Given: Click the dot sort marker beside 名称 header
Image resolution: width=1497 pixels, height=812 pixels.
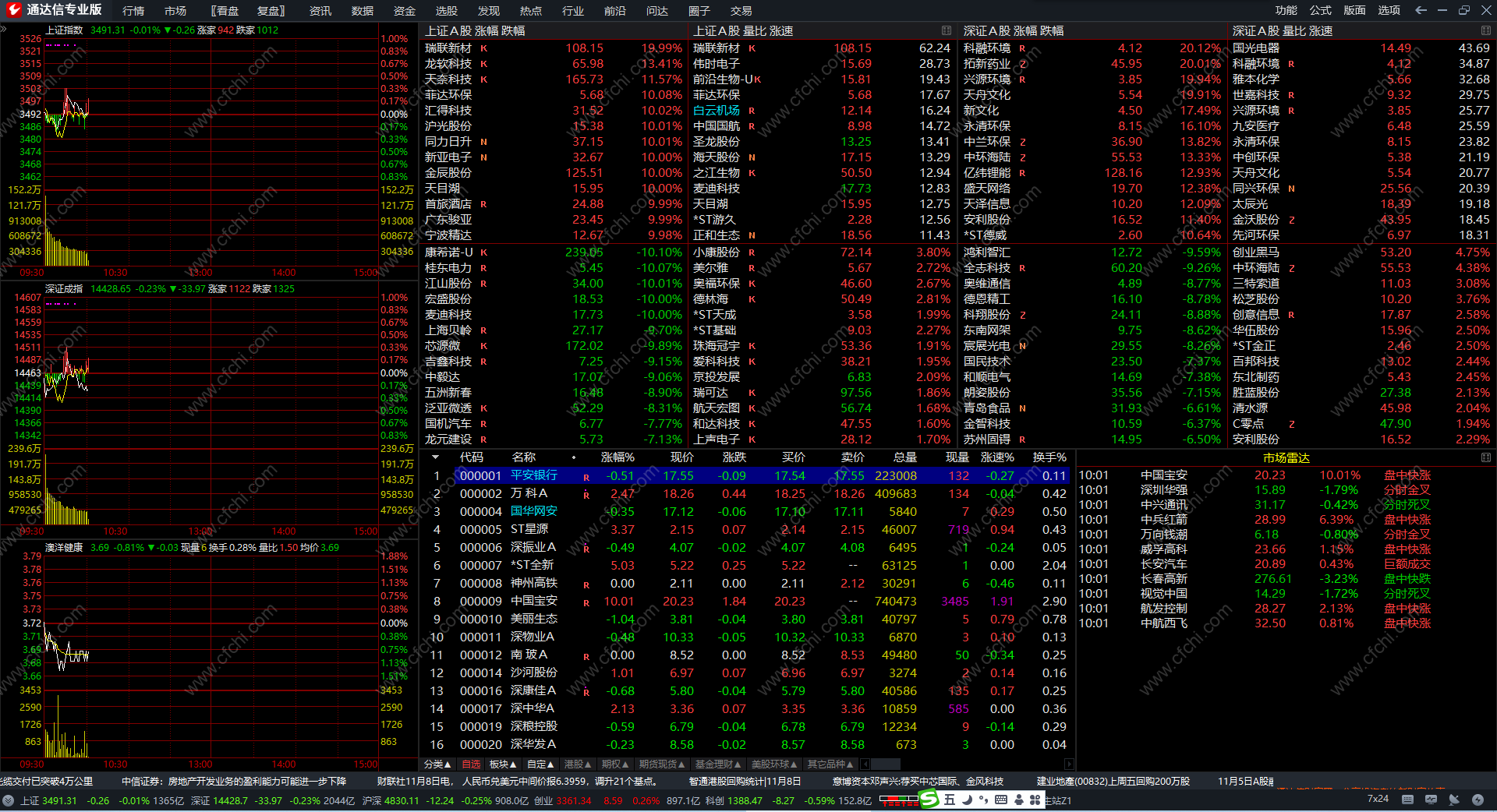Looking at the screenshot, I should [574, 457].
